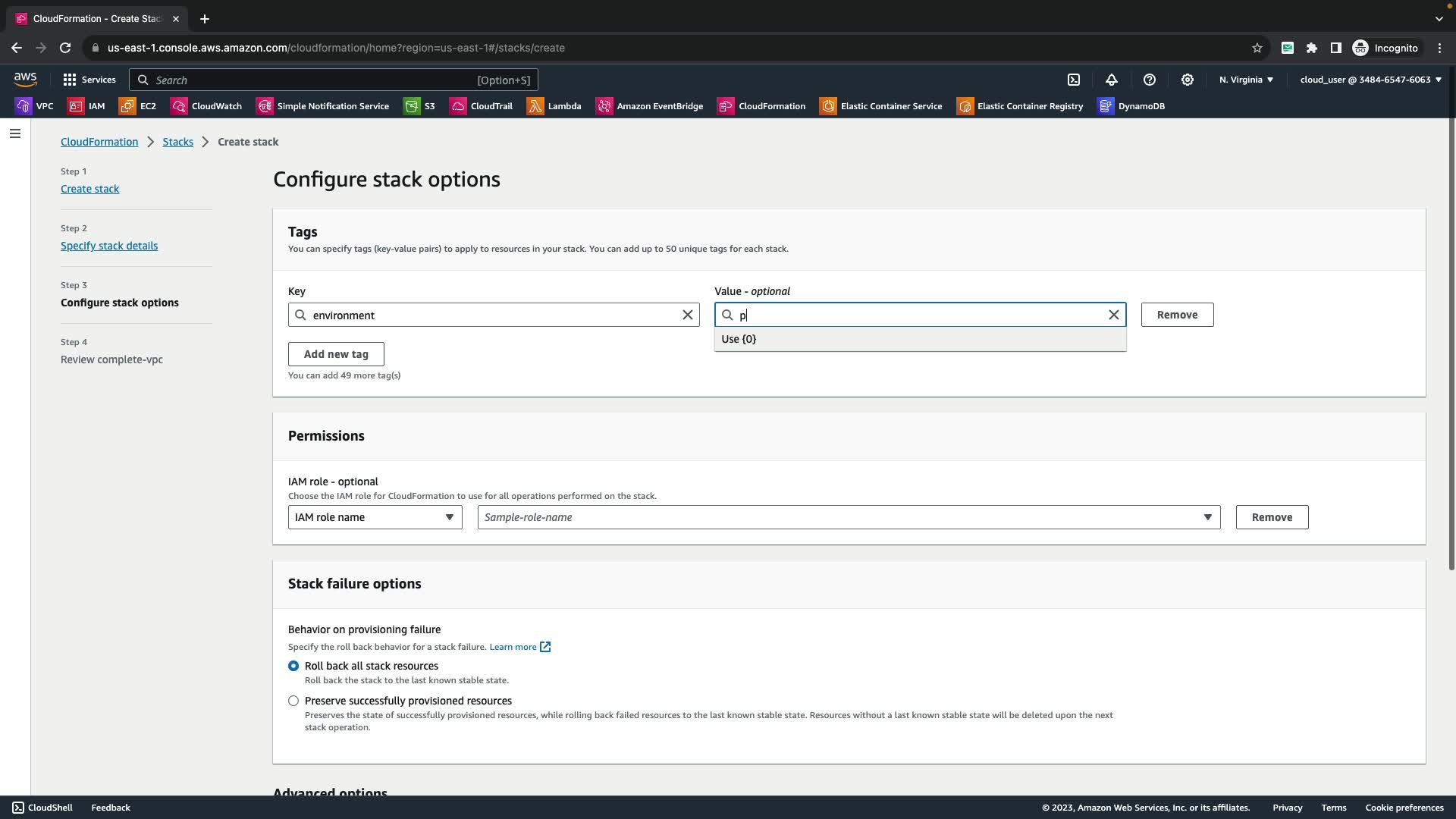Select Preserve successfully provisioned resources option
The image size is (1456, 819).
pos(293,701)
